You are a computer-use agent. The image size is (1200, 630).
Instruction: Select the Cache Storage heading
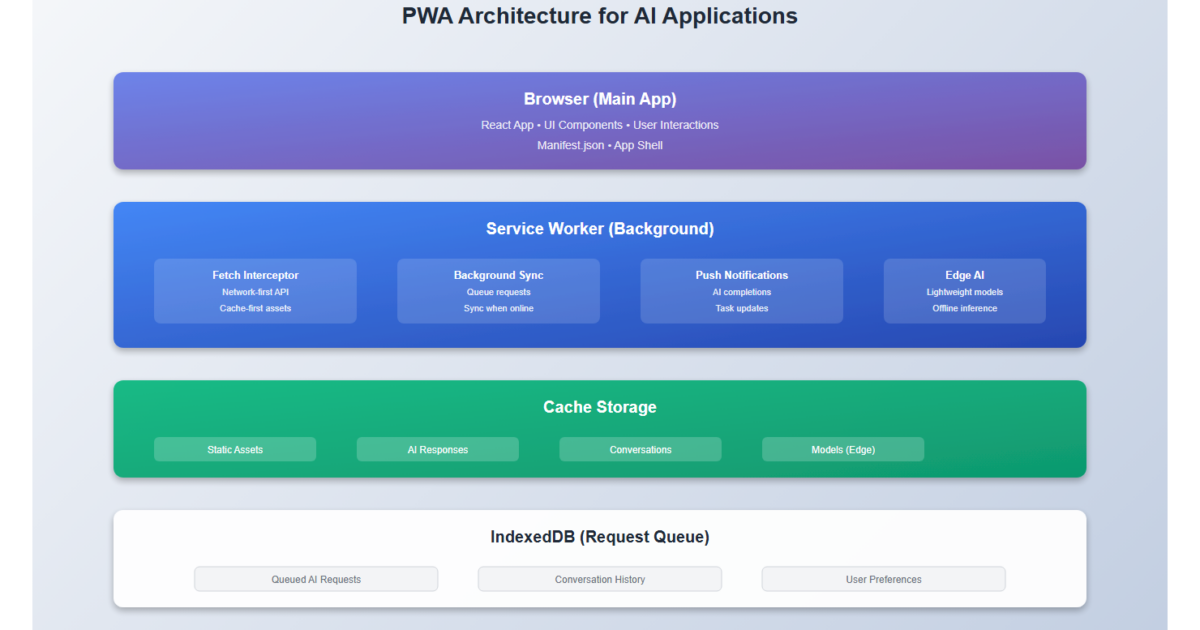[600, 407]
